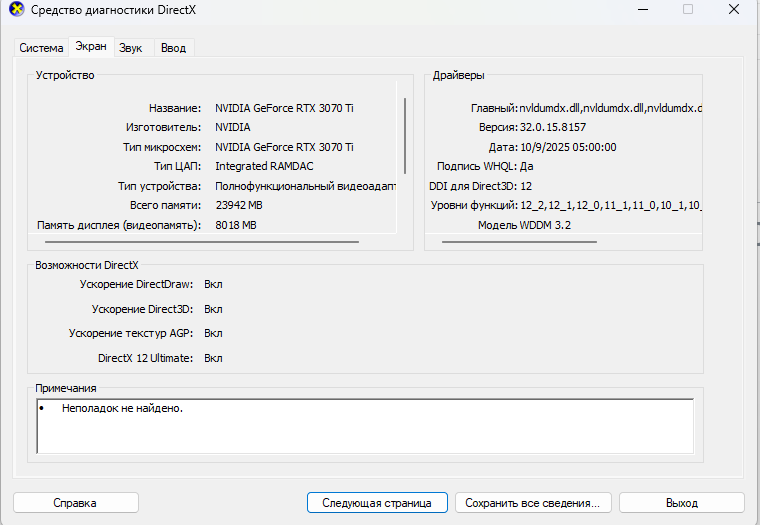Click Следующая страница button
Viewport: 760px width, 525px height.
[377, 503]
